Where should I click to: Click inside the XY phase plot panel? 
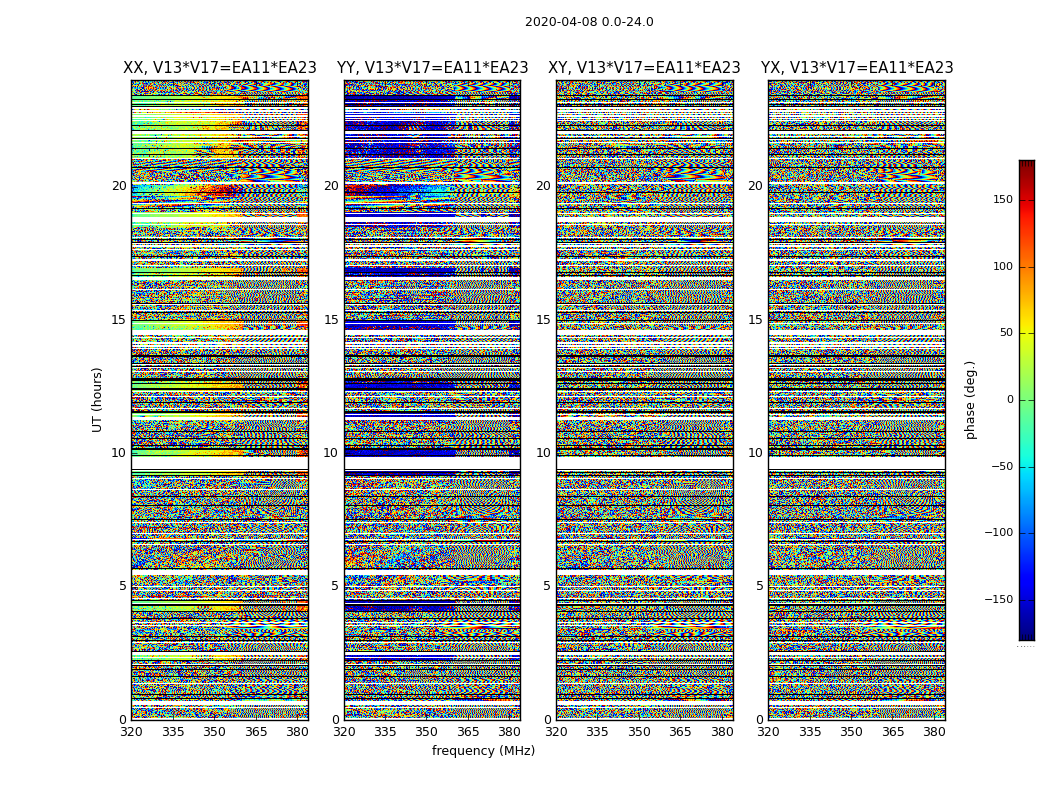click(x=644, y=400)
